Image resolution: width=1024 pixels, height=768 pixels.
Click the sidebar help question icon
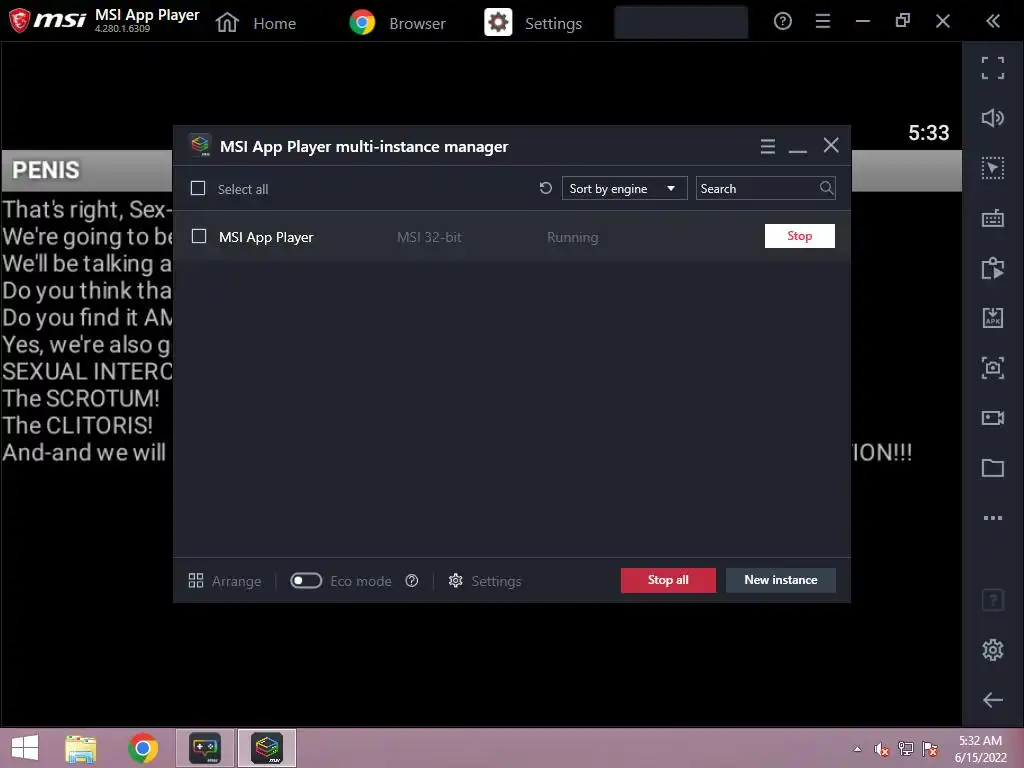(993, 600)
